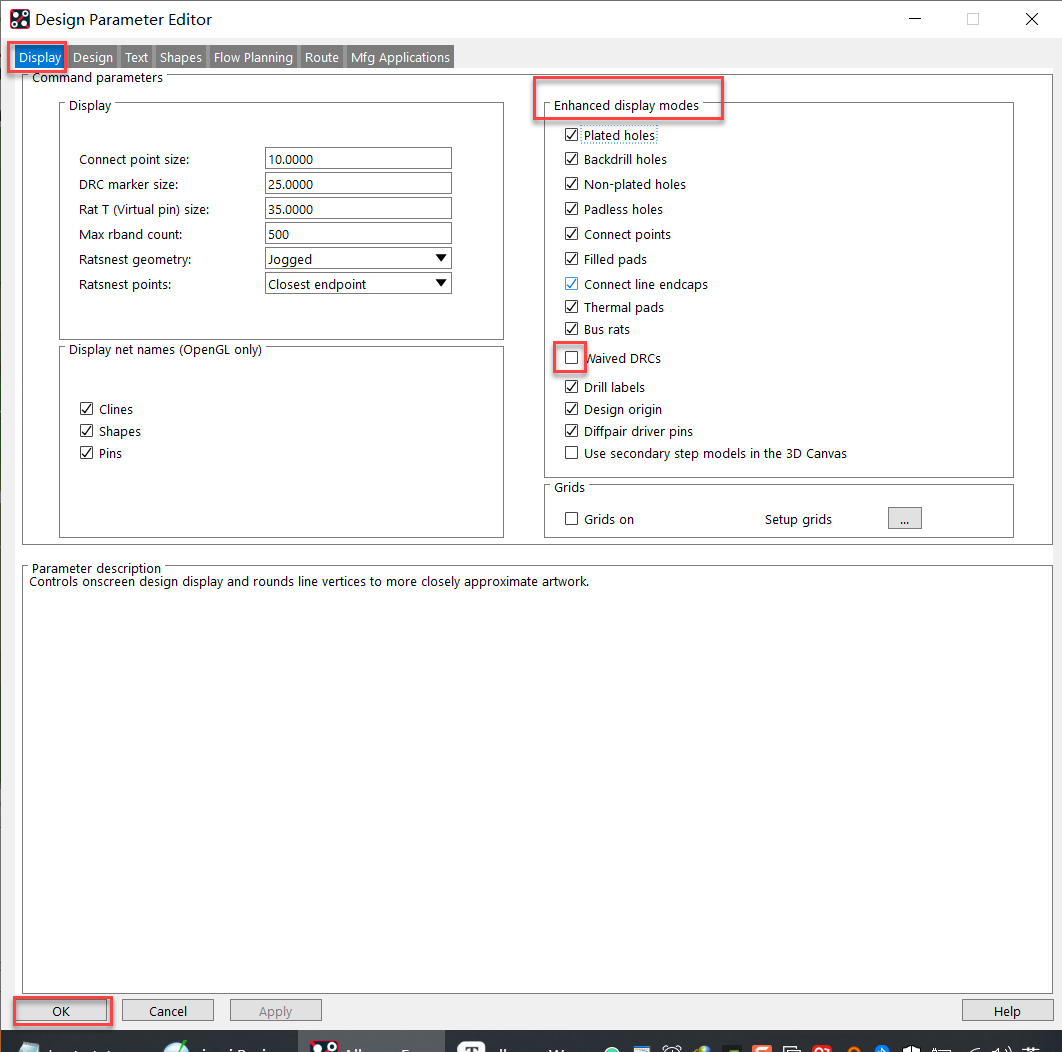The width and height of the screenshot is (1062, 1052).
Task: Open the Setup grids browse button
Action: click(904, 518)
